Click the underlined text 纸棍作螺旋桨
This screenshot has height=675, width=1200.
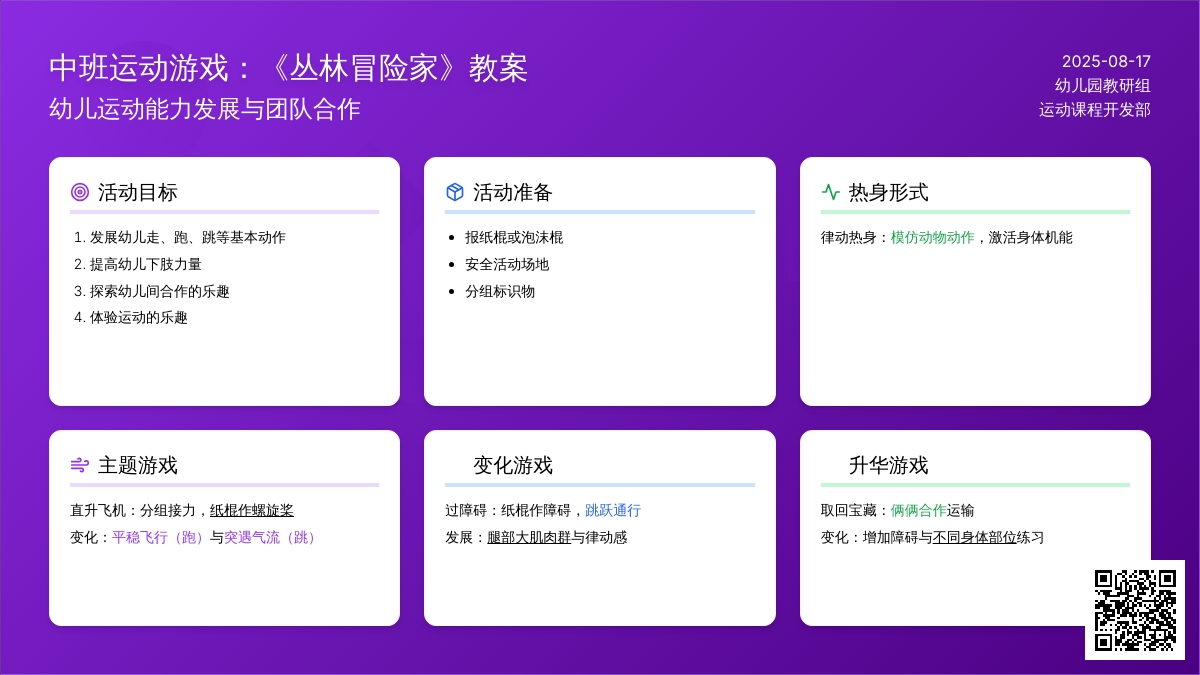(x=252, y=510)
